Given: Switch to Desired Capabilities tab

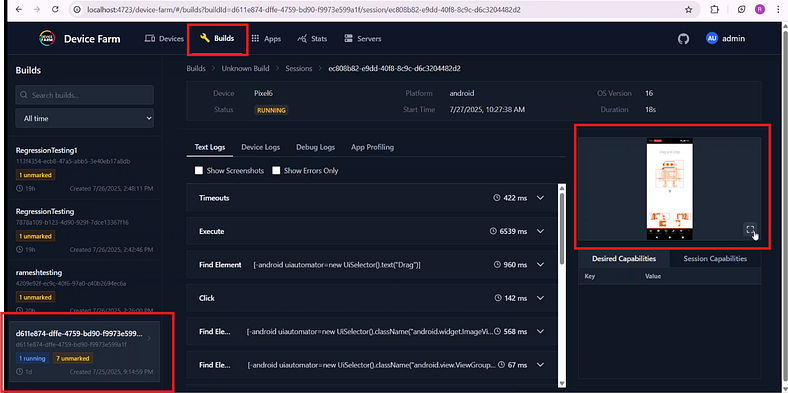Looking at the screenshot, I should (624, 259).
